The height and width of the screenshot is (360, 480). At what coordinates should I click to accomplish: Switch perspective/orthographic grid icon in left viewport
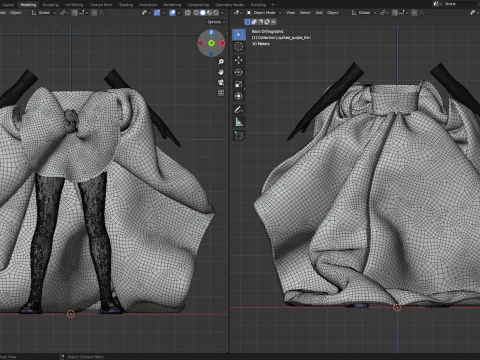(x=221, y=93)
